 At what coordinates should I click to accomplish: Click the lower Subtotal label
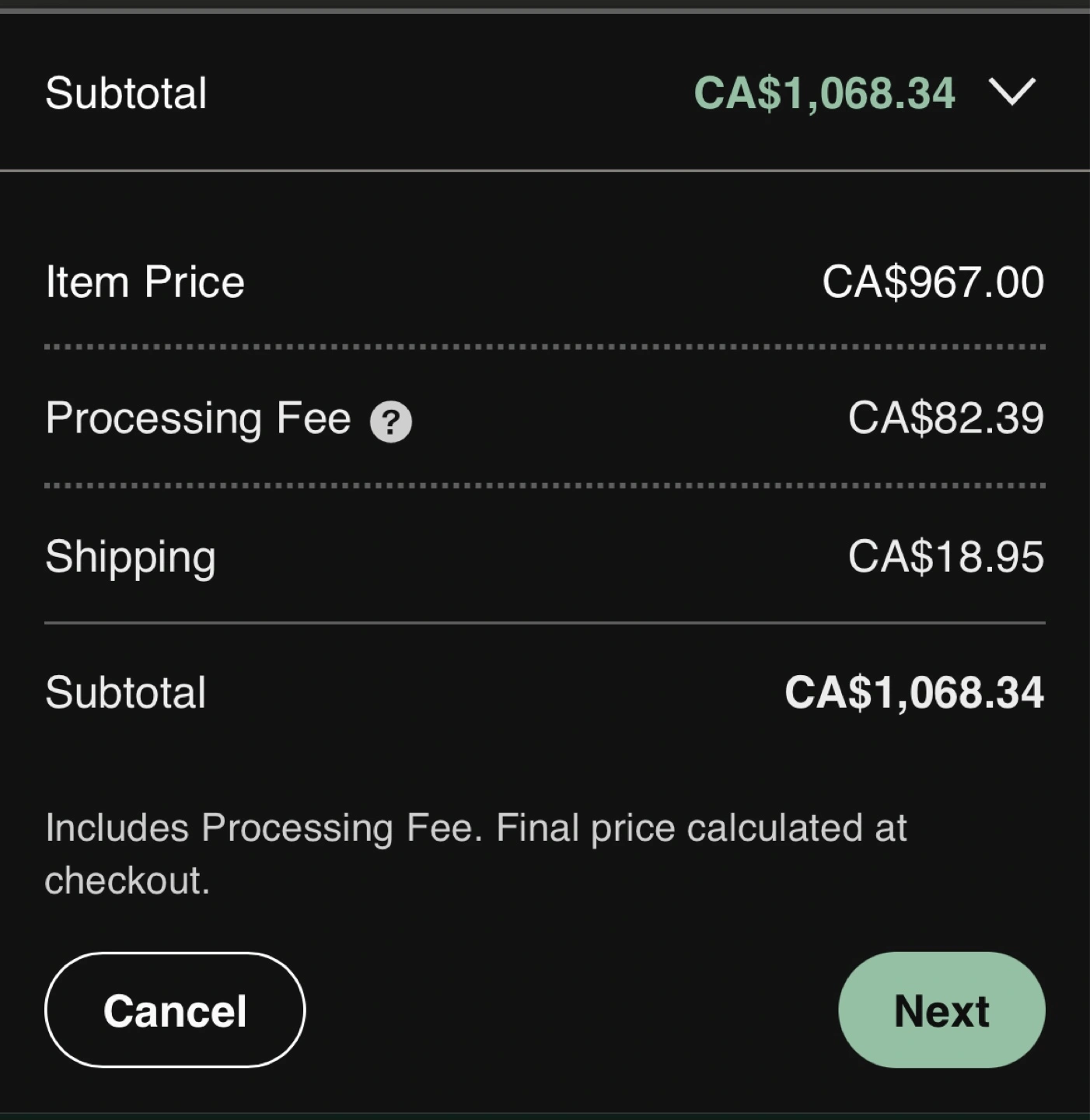(126, 692)
